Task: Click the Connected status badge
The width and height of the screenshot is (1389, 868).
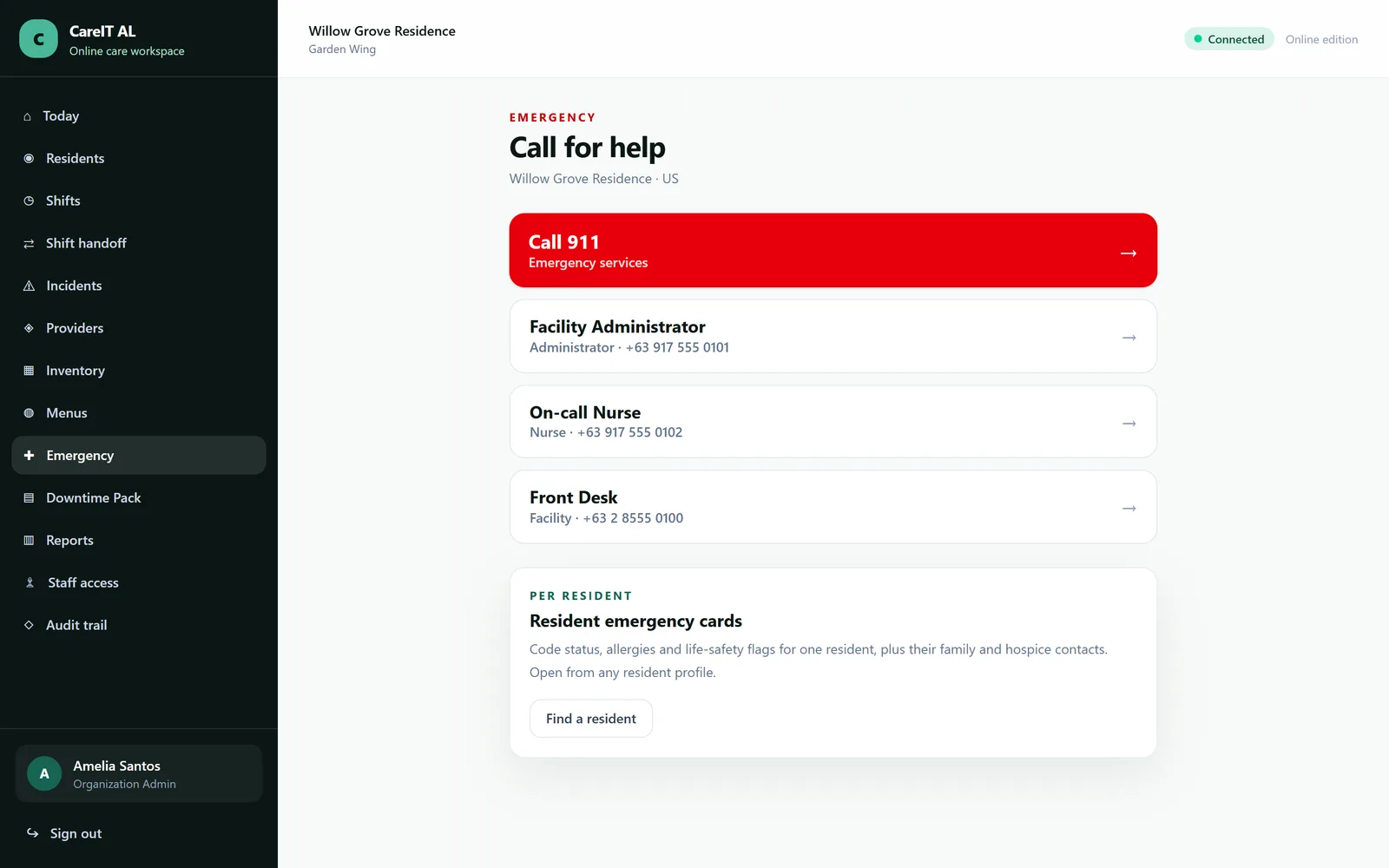Action: 1228,39
